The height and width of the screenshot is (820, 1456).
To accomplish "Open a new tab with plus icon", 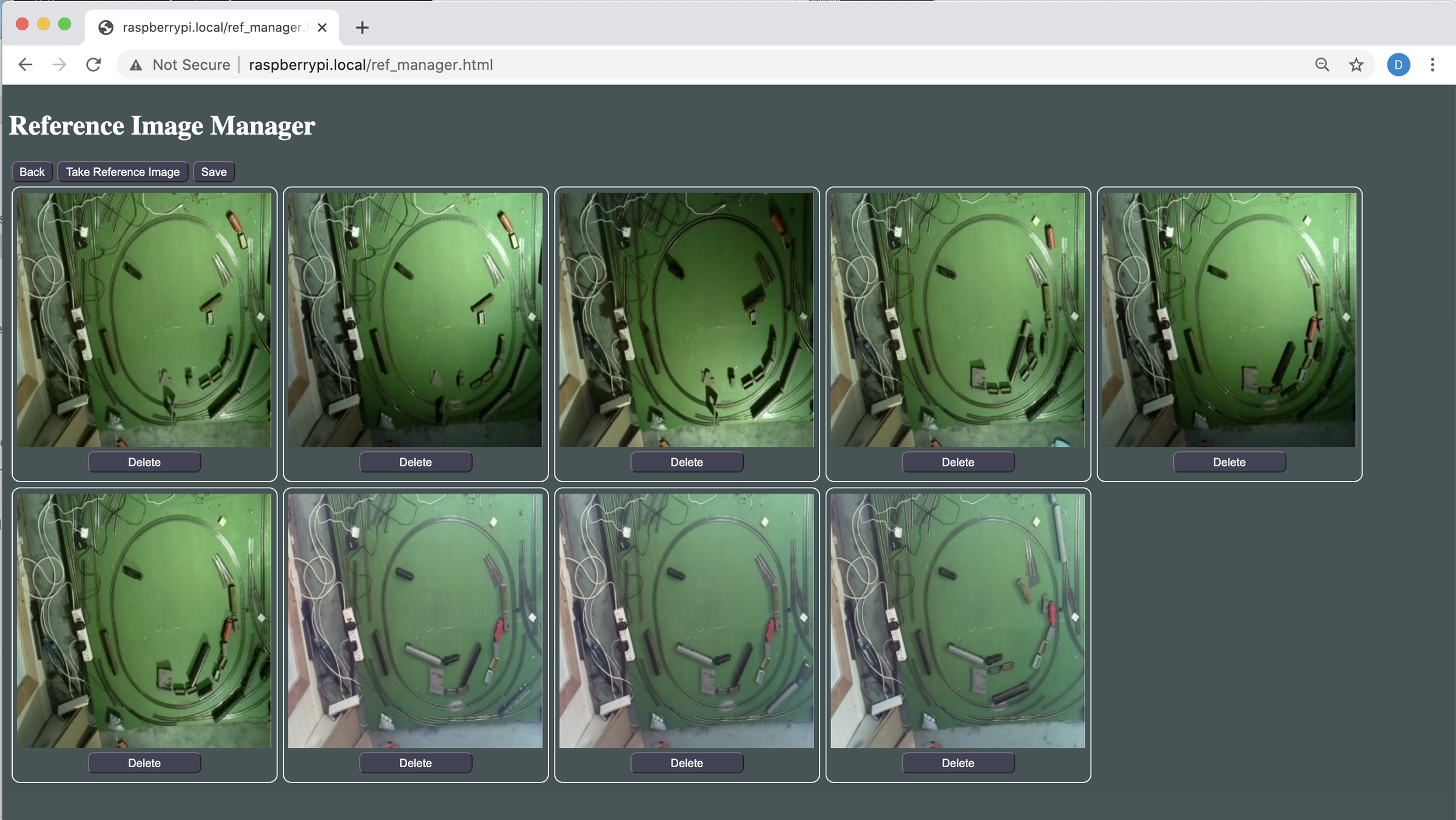I will tap(362, 28).
